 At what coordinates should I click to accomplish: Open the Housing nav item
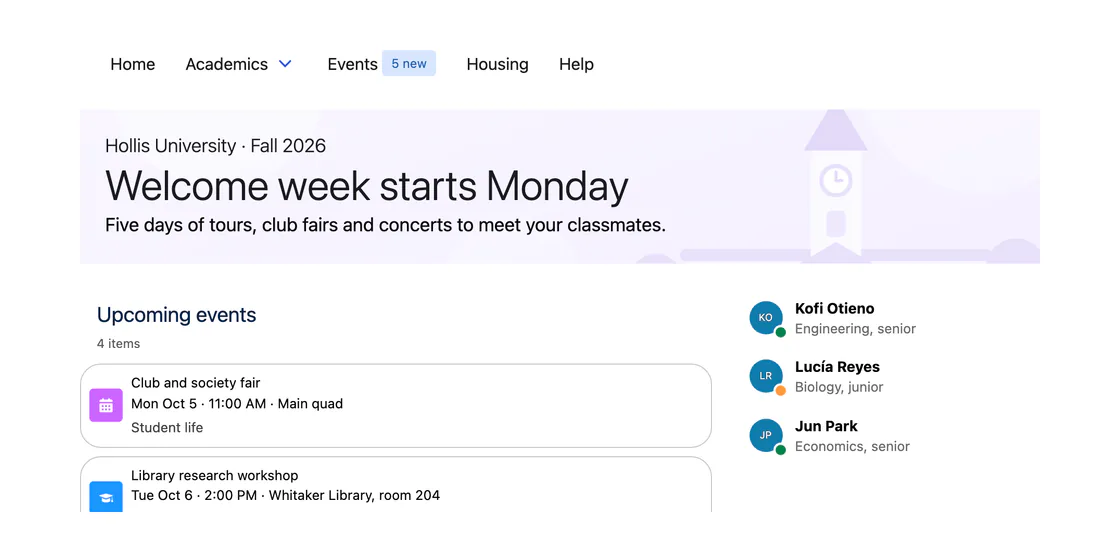pyautogui.click(x=497, y=64)
